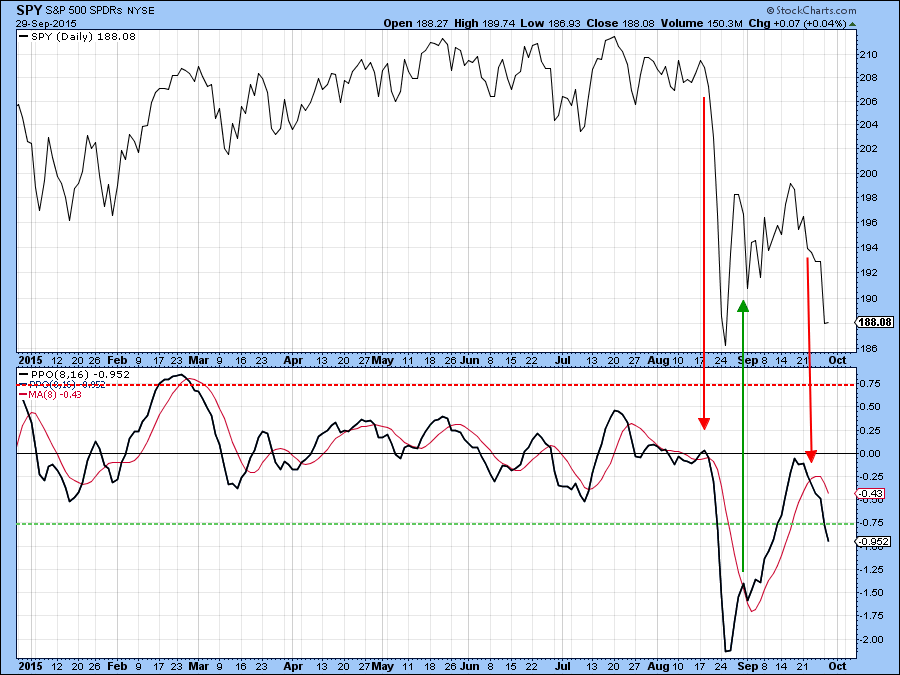The image size is (900, 675).
Task: Click the 202 price axis label
Action: (x=868, y=149)
